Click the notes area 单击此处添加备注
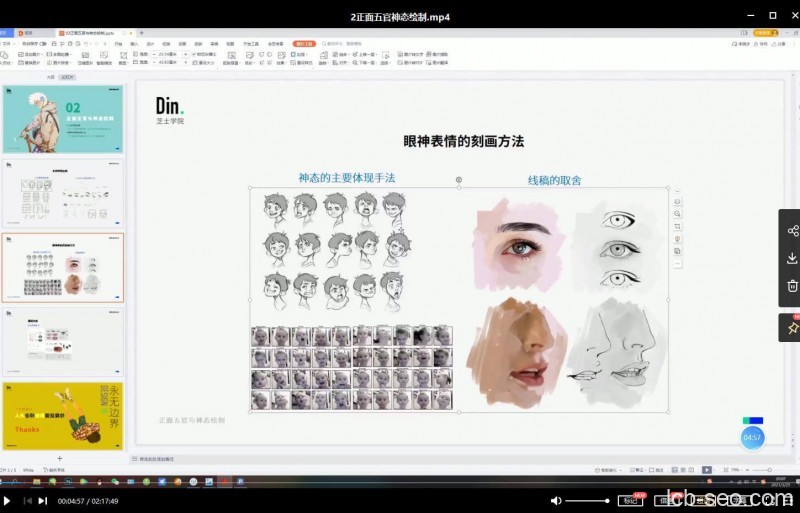Screen dimensions: 800x513 coord(157,459)
